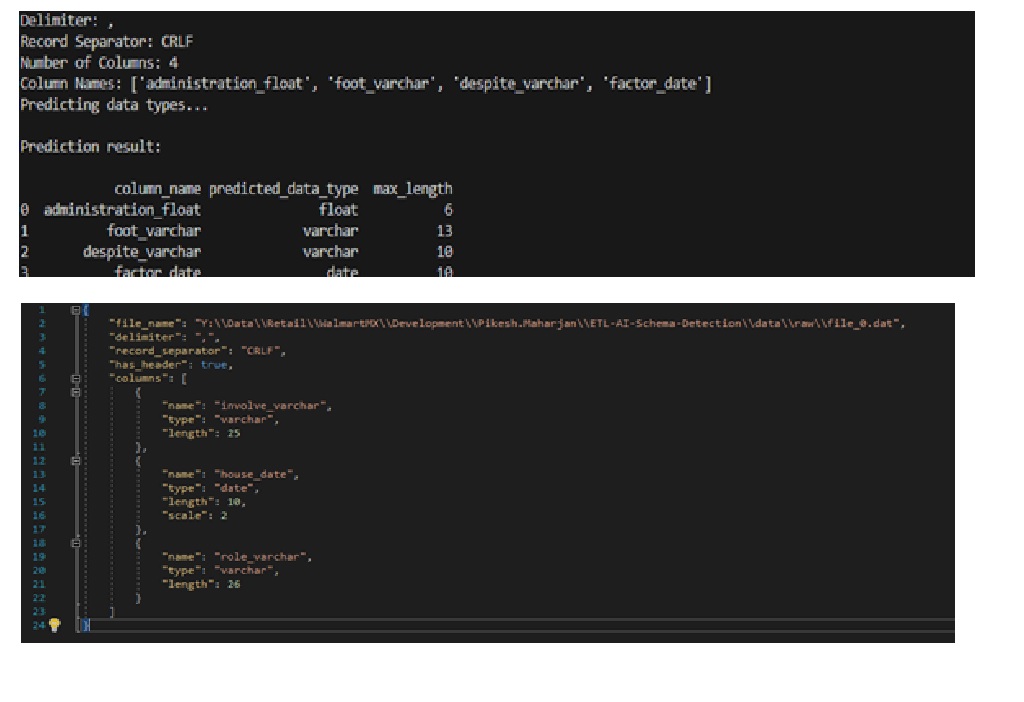
Task: Collapse the role_varchar object fold marker on line 18
Action: point(76,543)
